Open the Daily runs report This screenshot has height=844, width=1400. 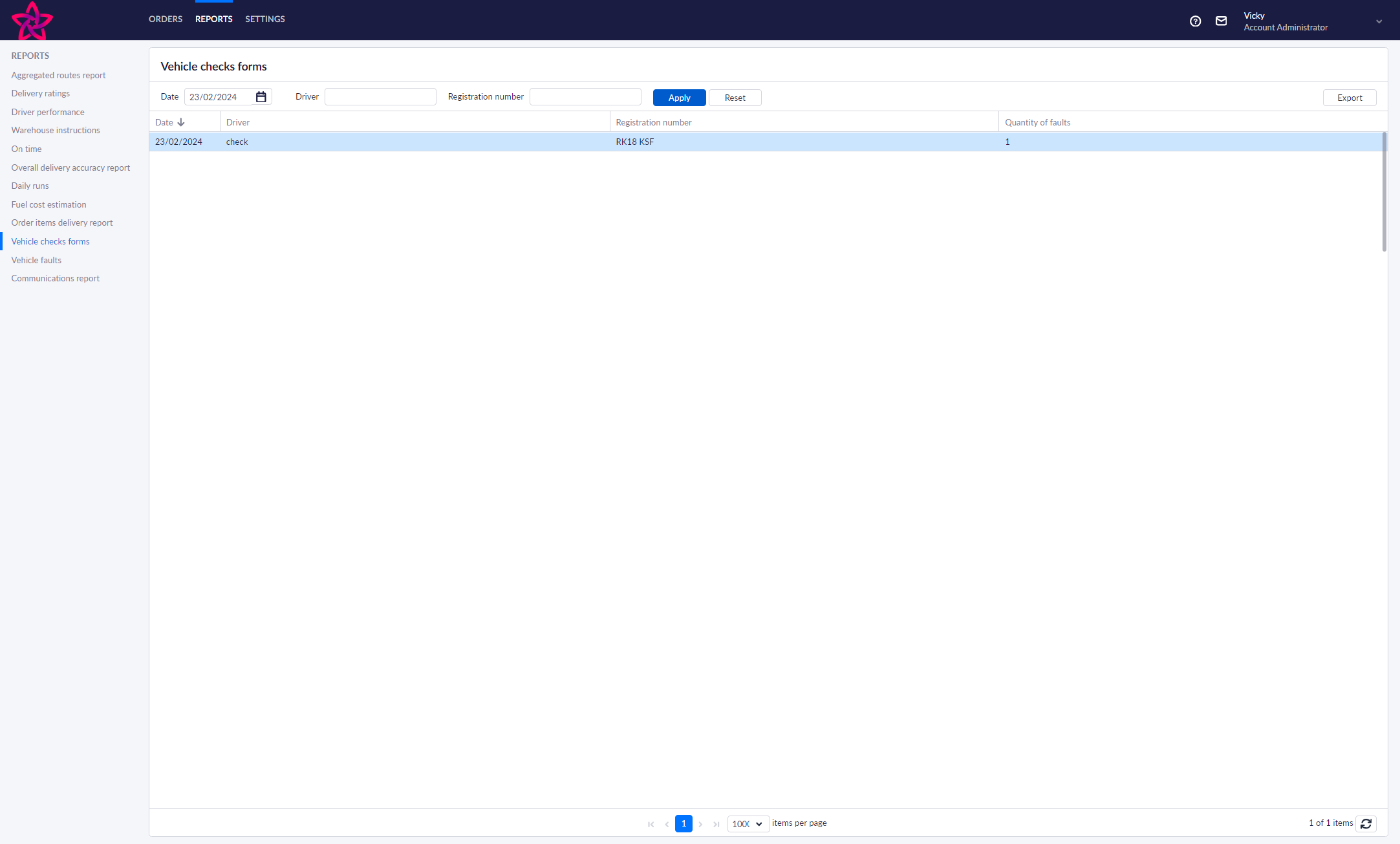(30, 186)
